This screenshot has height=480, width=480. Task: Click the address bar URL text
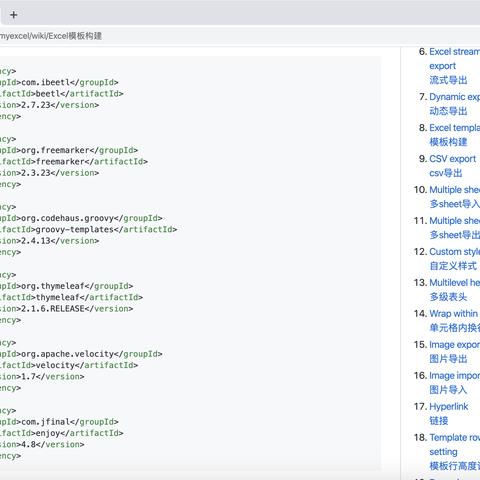pyautogui.click(x=51, y=36)
